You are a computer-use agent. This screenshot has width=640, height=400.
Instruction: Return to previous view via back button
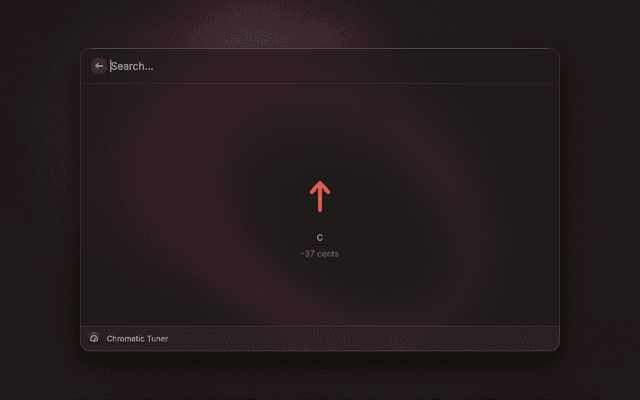(99, 66)
